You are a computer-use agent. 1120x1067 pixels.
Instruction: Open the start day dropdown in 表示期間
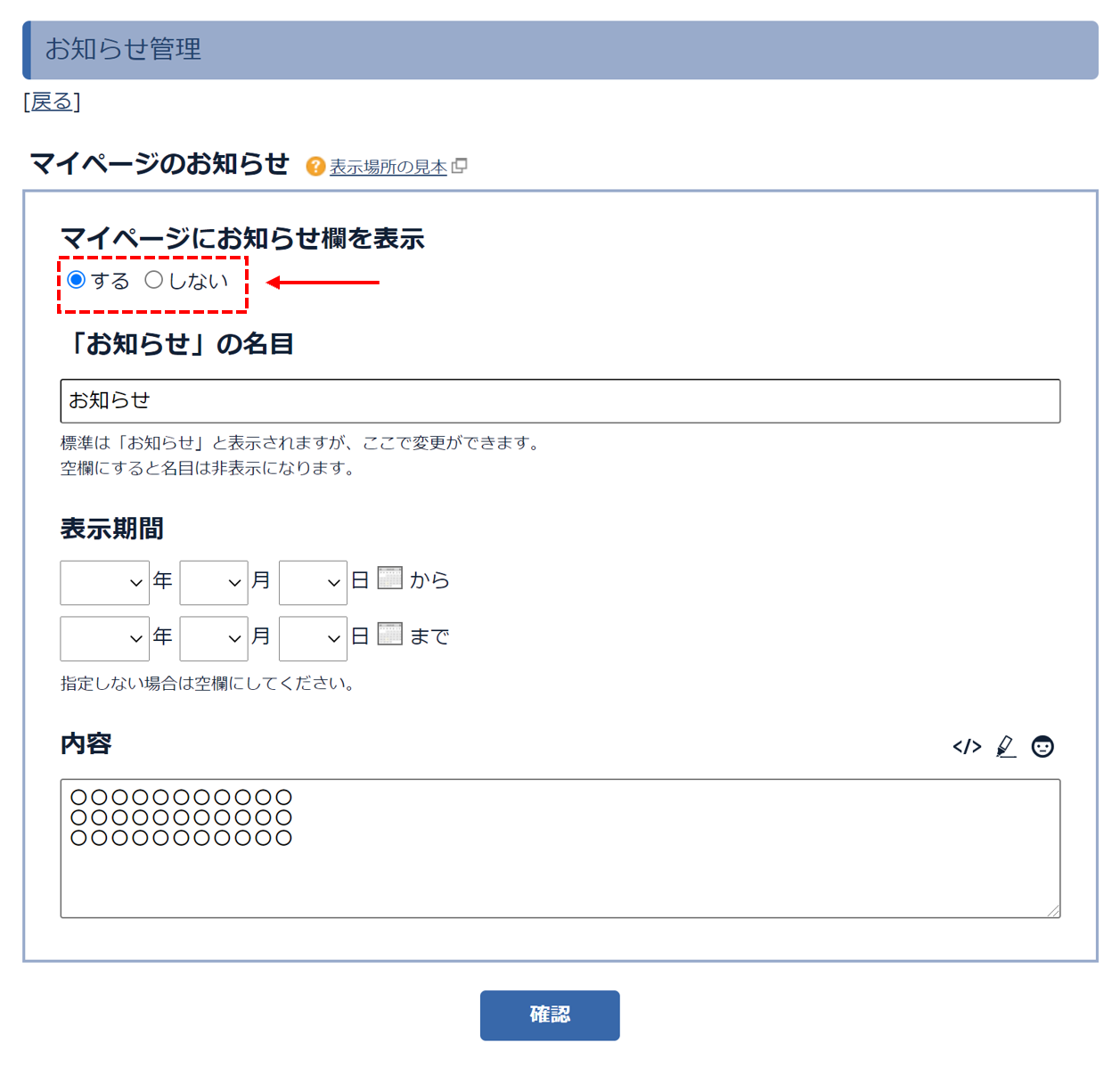tap(313, 582)
